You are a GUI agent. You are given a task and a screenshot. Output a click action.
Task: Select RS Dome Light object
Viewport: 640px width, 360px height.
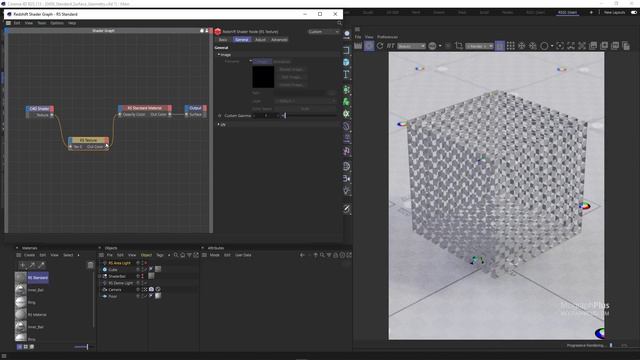tap(121, 283)
